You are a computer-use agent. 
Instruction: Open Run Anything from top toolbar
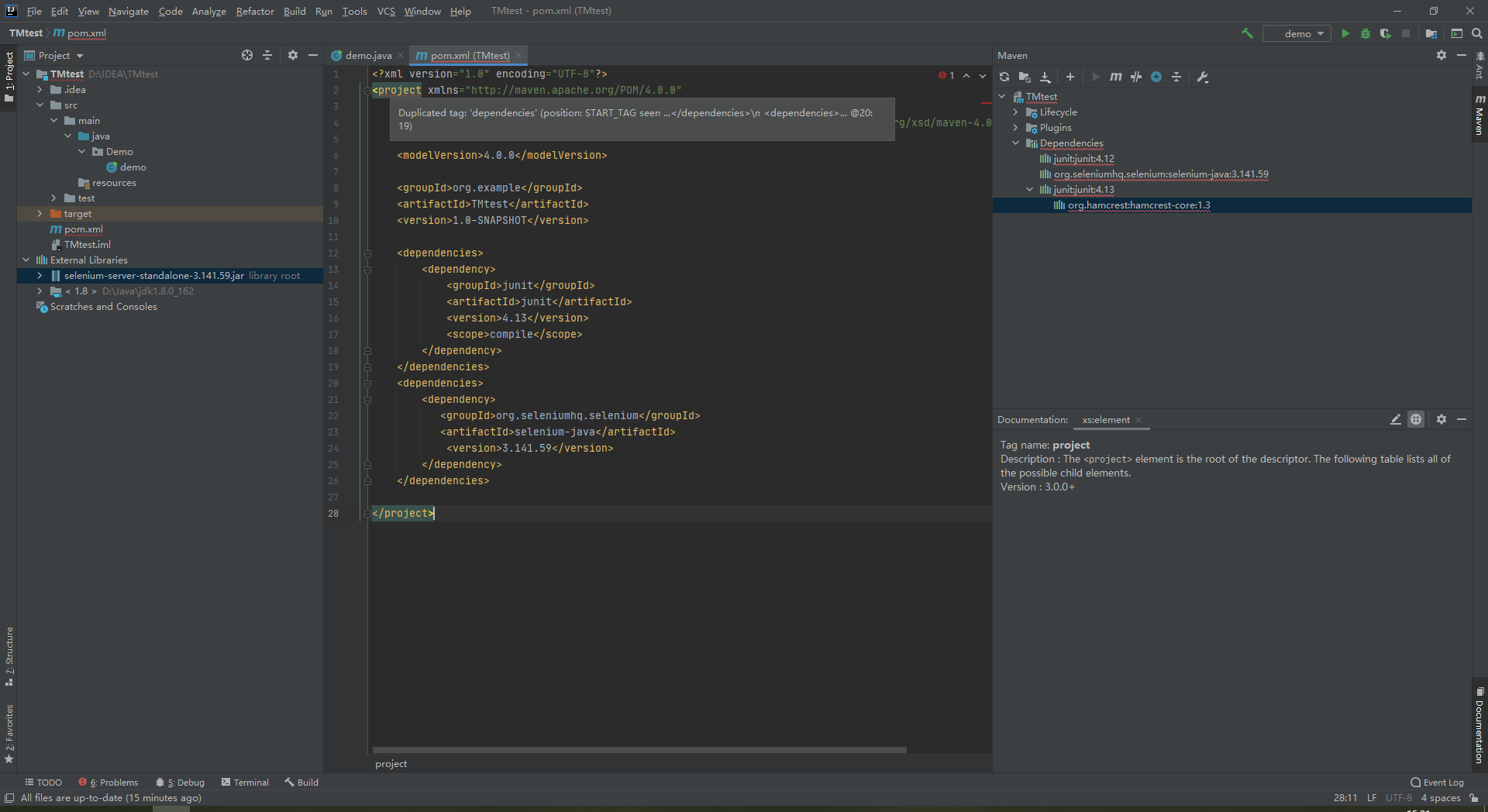point(1457,33)
